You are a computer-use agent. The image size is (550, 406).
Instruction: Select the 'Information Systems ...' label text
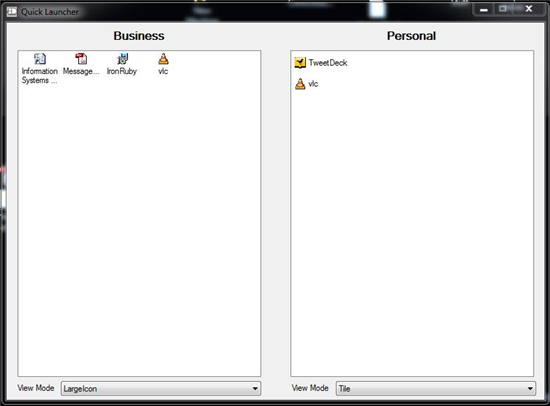click(40, 76)
